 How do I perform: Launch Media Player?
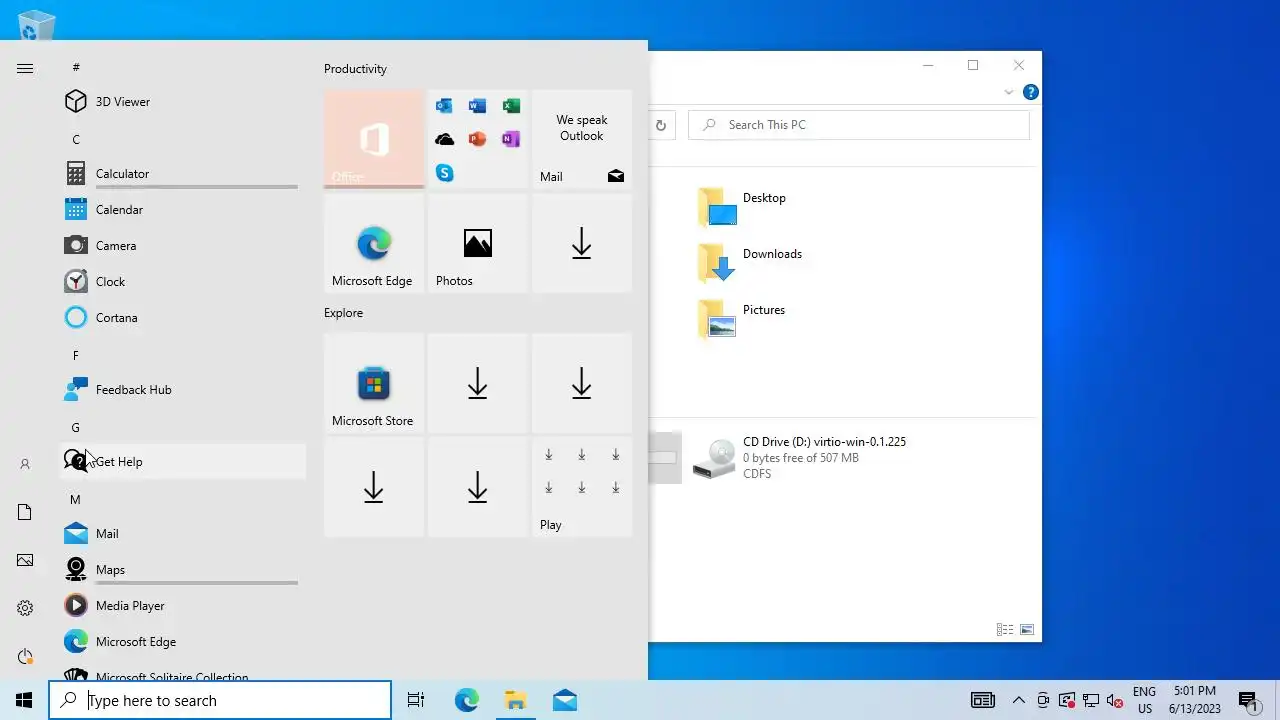point(182,606)
